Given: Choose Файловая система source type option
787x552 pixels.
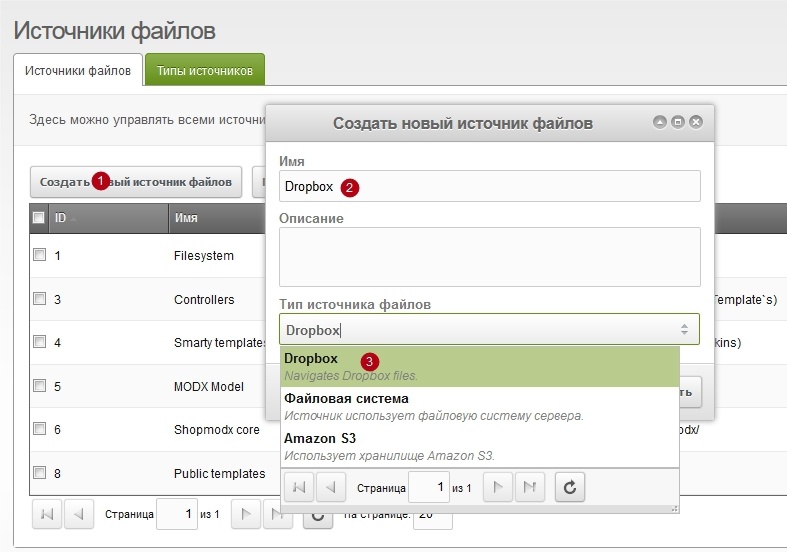Looking at the screenshot, I should (479, 407).
